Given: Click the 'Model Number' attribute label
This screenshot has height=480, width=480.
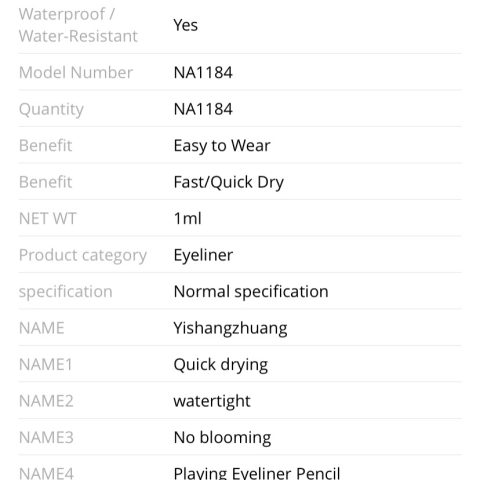Looking at the screenshot, I should pos(76,72).
